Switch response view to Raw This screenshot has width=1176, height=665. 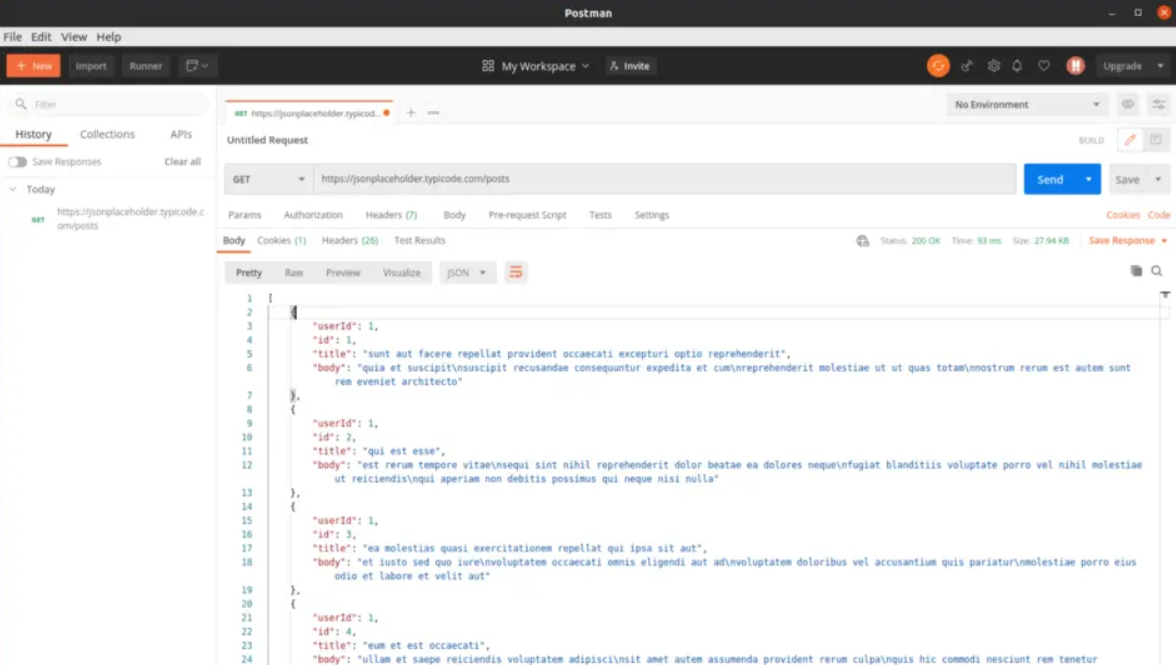point(294,273)
